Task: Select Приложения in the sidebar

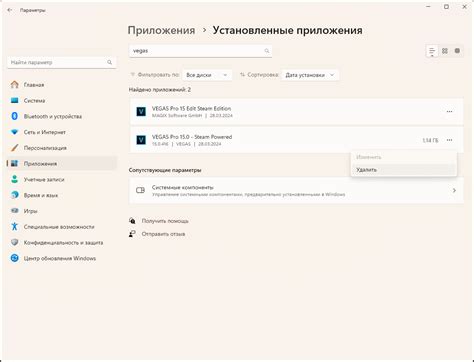Action: click(62, 163)
